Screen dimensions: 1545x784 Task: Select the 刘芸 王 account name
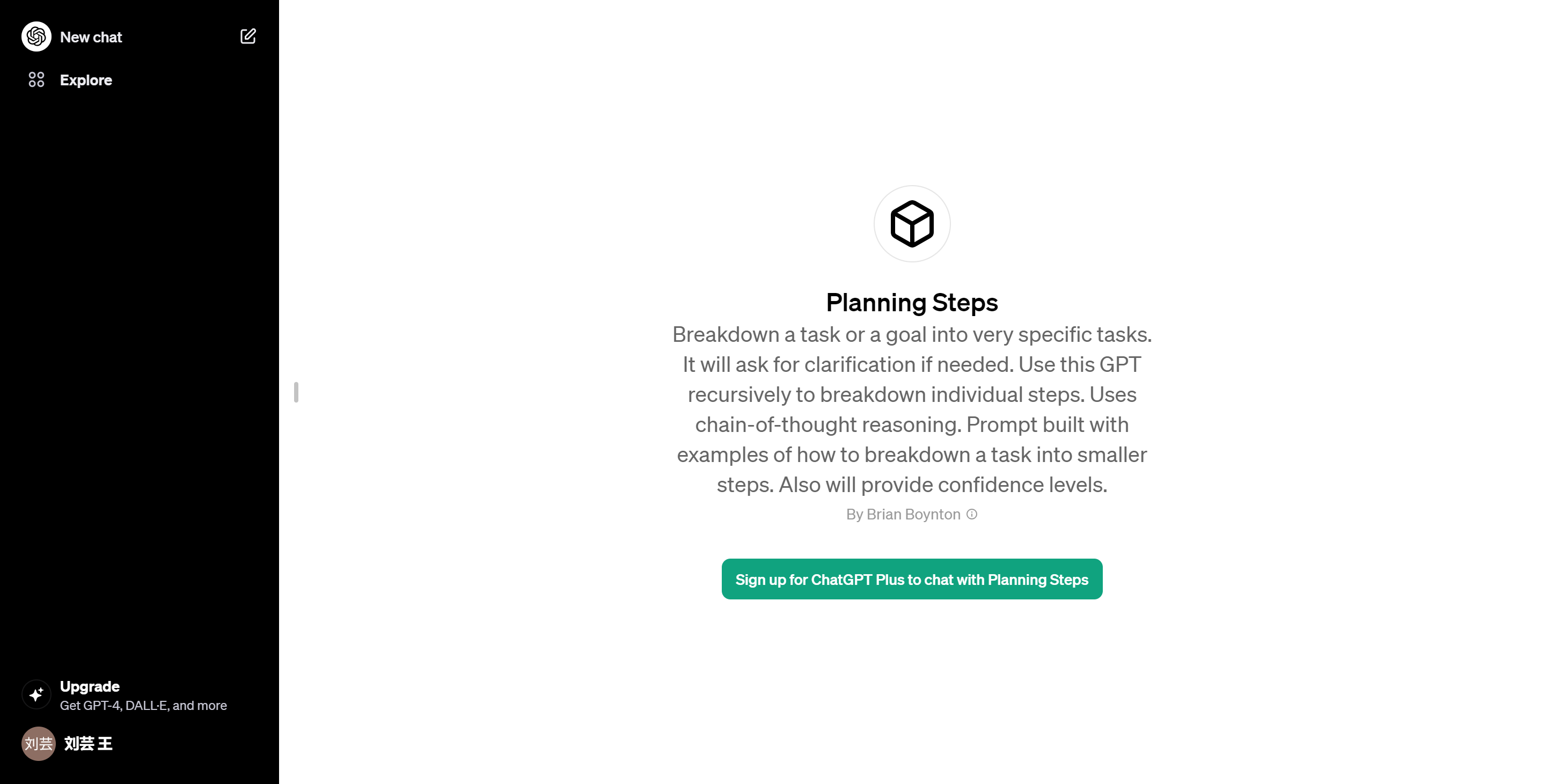(87, 743)
